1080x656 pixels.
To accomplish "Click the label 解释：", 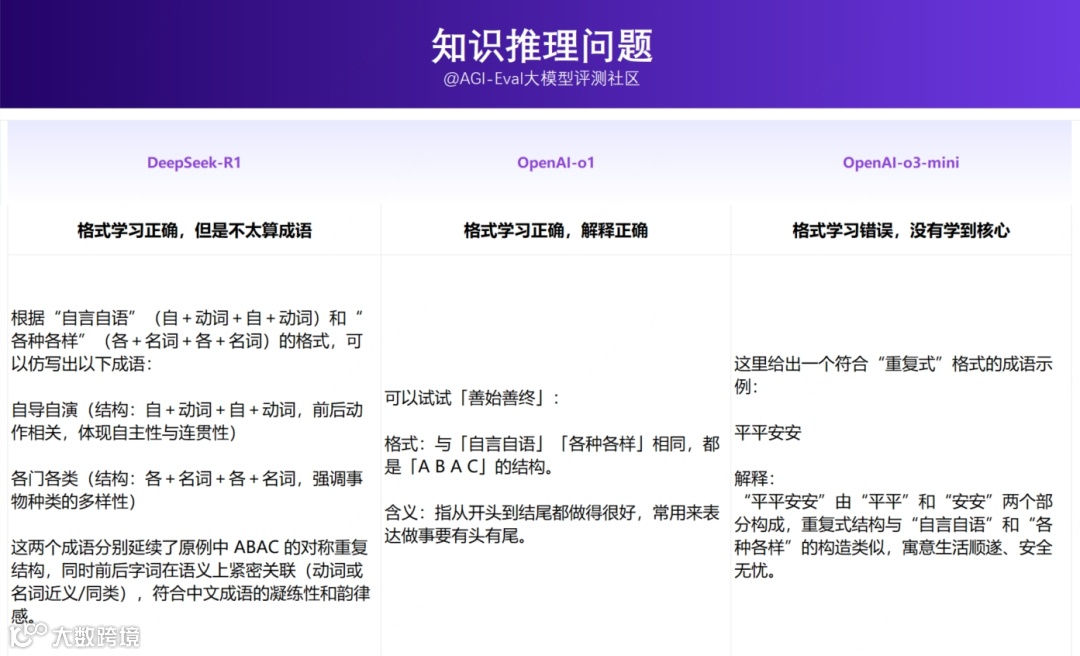I will (755, 478).
